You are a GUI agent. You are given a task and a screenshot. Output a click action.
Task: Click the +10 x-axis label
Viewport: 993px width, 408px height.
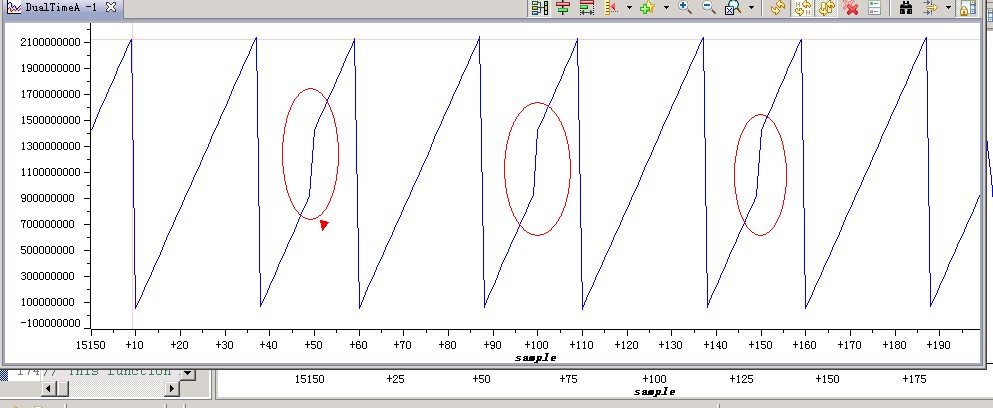click(135, 345)
